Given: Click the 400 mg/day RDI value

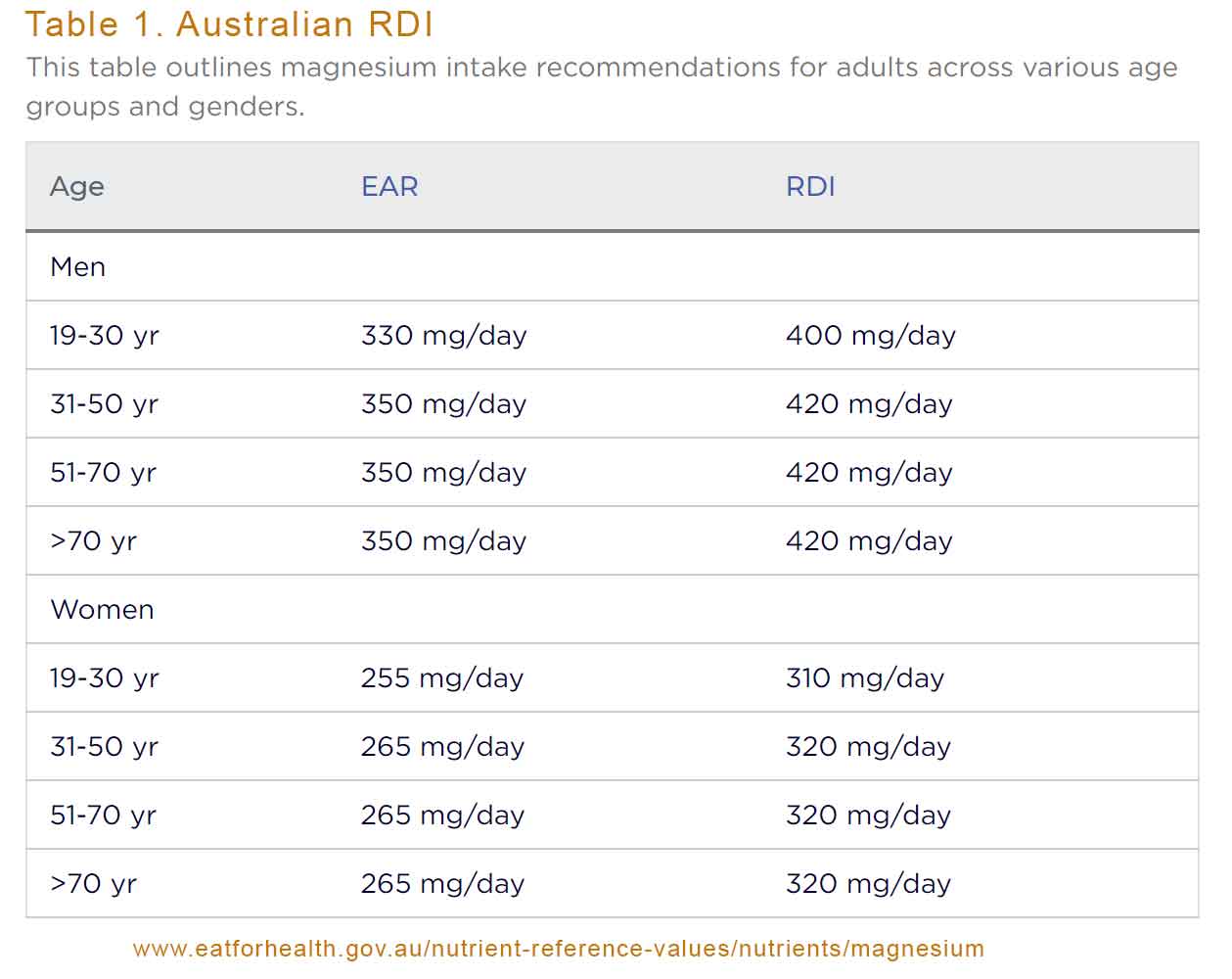Looking at the screenshot, I should (x=870, y=335).
